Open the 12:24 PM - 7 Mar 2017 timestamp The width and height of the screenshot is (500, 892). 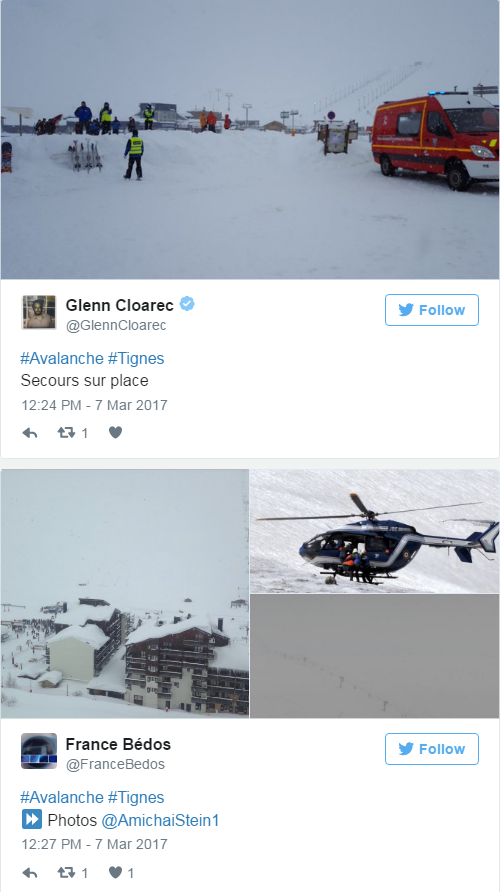pos(94,405)
